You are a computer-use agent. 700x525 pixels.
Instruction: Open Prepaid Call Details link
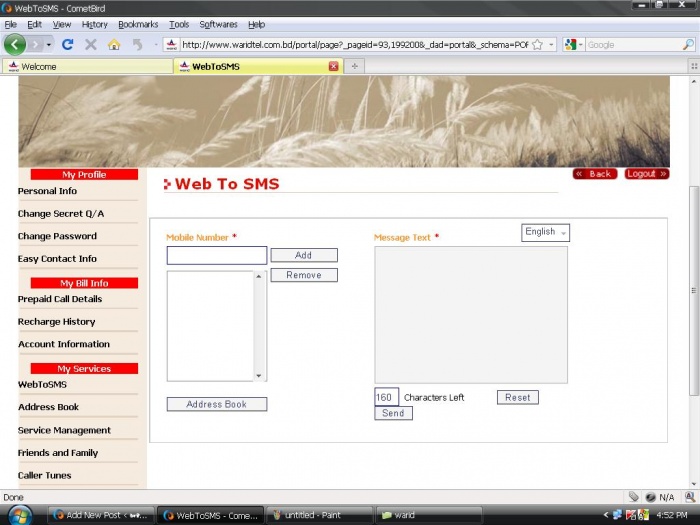tap(60, 299)
